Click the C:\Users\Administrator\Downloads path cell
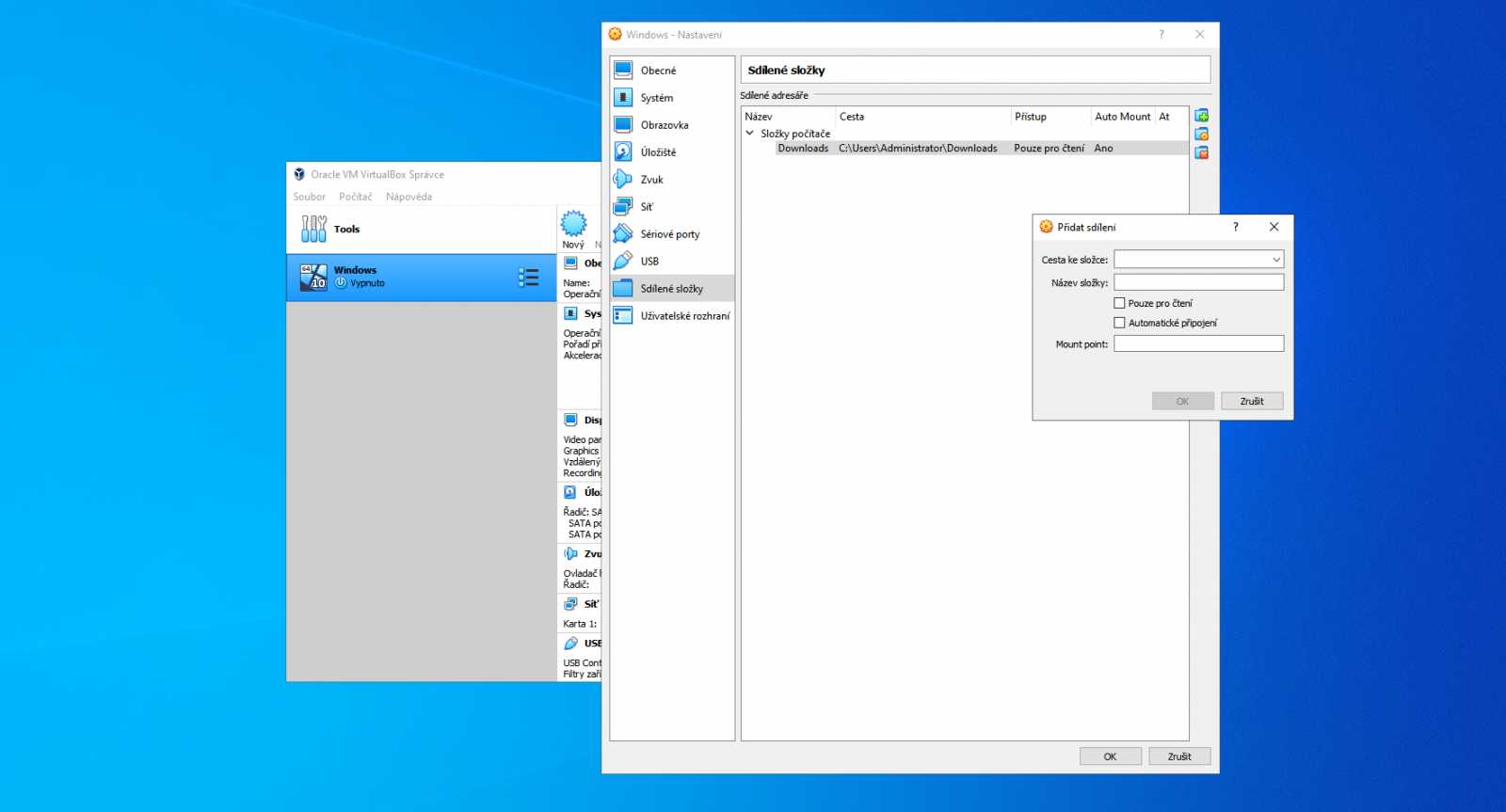This screenshot has height=812, width=1506. (918, 149)
